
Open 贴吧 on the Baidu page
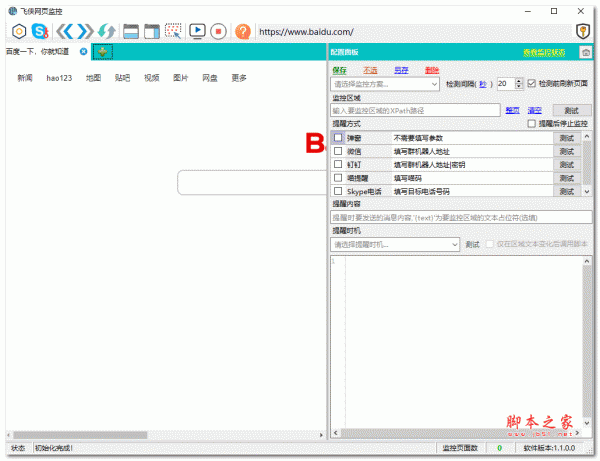click(x=122, y=78)
